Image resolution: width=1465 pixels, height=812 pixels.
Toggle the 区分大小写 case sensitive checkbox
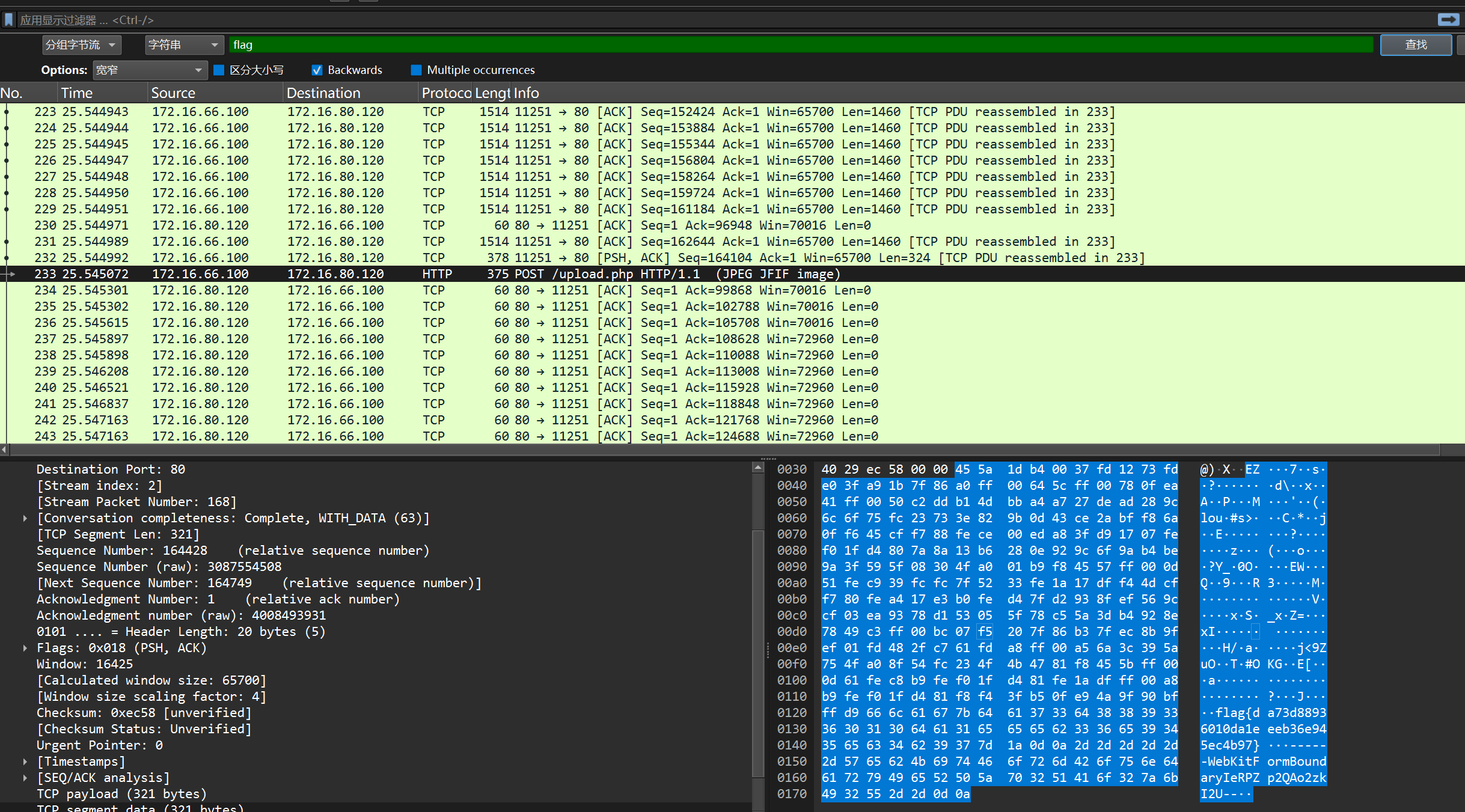[219, 70]
